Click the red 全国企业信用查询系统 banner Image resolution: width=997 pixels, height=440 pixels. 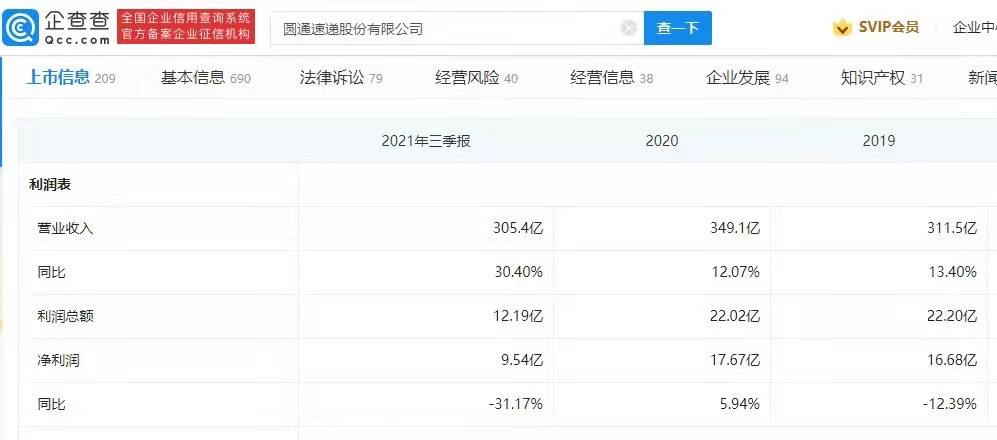coord(186,27)
